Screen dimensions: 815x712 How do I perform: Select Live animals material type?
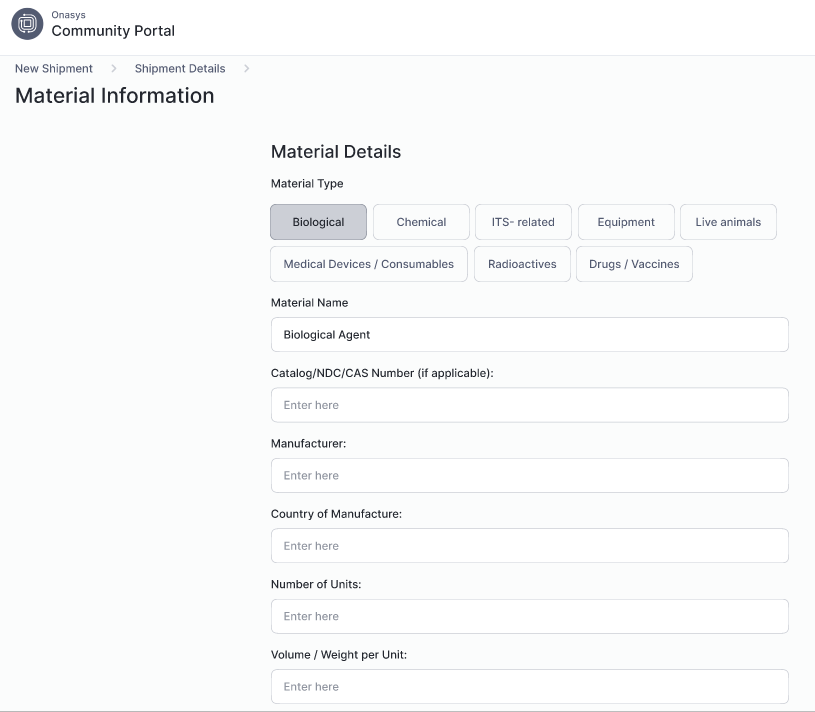coord(728,222)
